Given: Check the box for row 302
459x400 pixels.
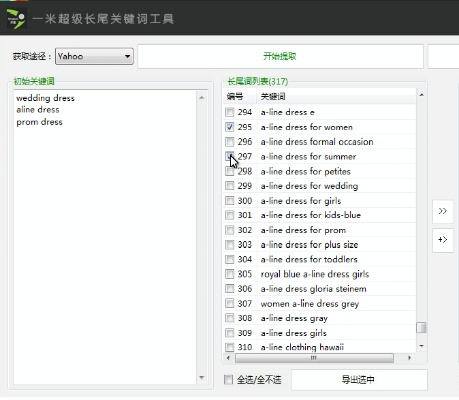Looking at the screenshot, I should click(x=230, y=230).
